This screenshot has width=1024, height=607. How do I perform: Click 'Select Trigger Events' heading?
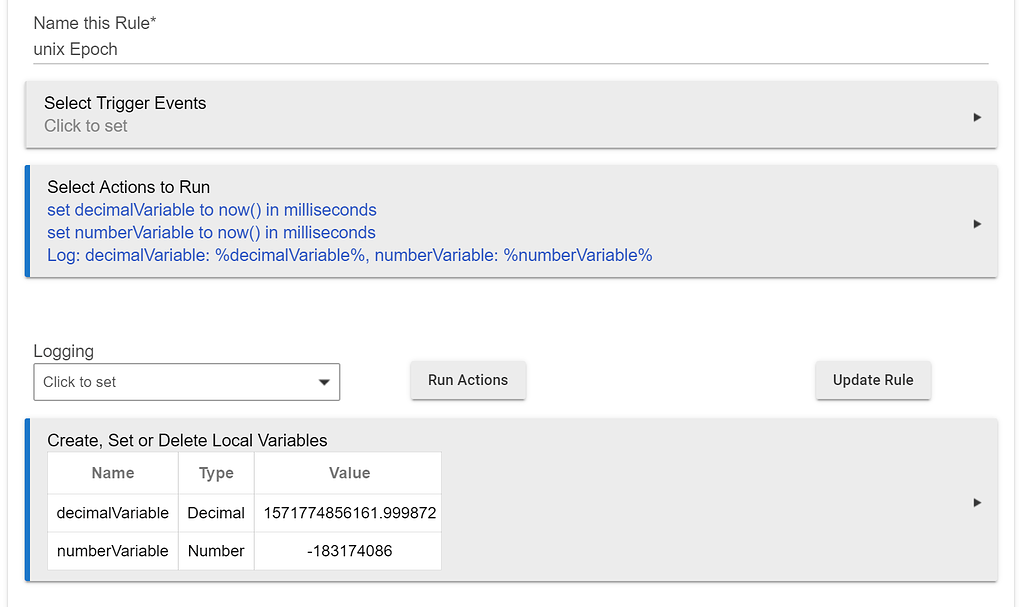point(125,103)
